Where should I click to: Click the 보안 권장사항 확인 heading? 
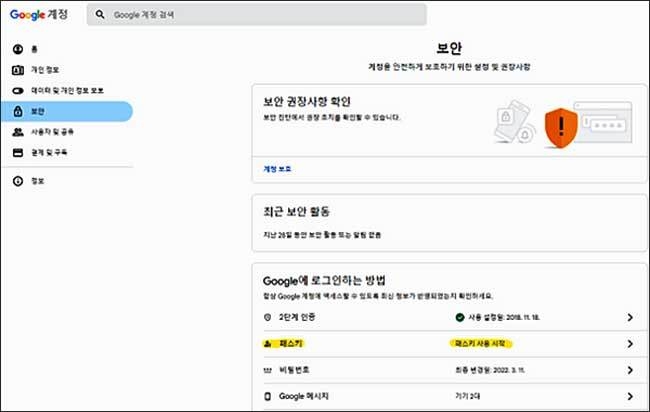pos(307,102)
